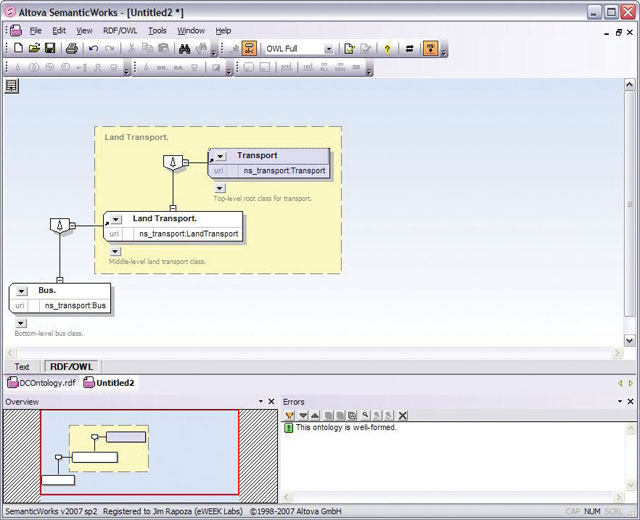Expand the Land Transport class box arrow
Image resolution: width=640 pixels, height=520 pixels.
[116, 220]
